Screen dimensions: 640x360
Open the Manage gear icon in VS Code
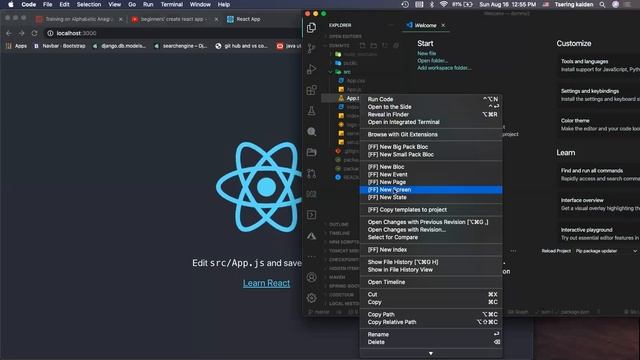[x=311, y=298]
